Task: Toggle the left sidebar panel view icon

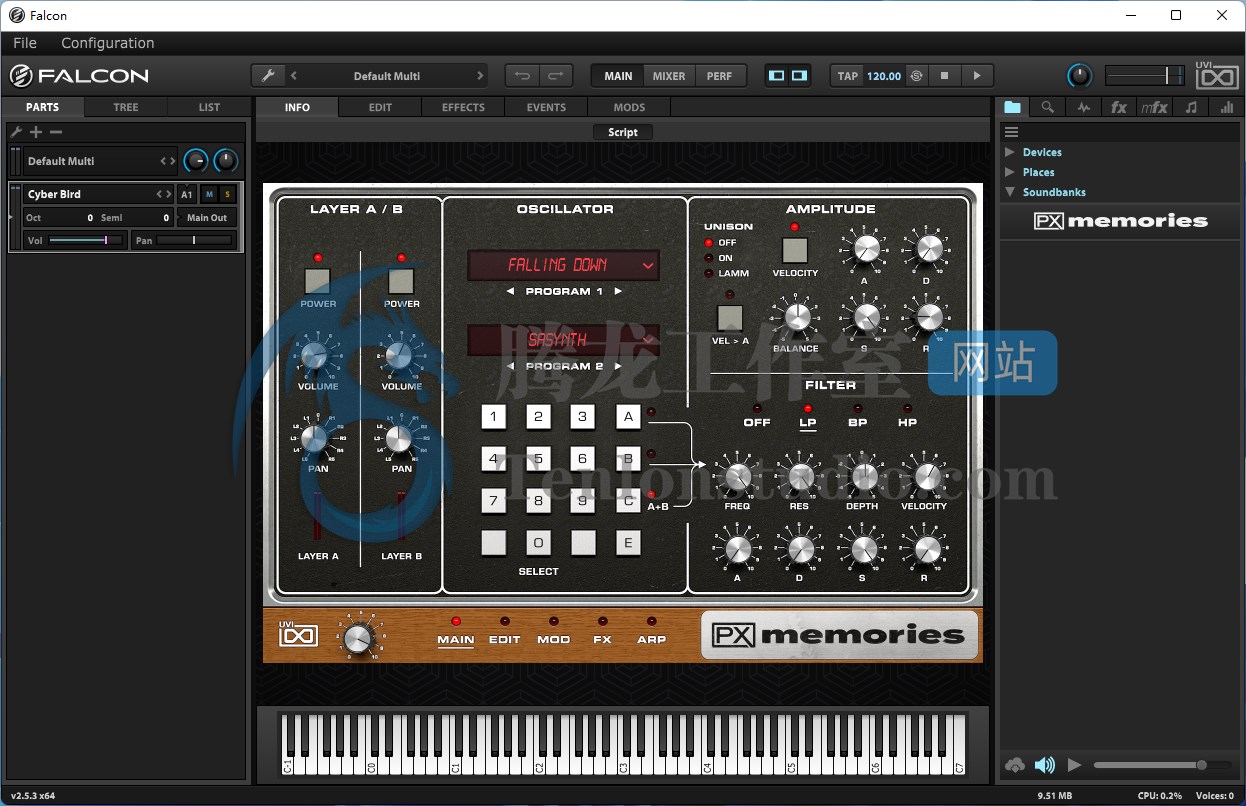Action: (x=777, y=76)
